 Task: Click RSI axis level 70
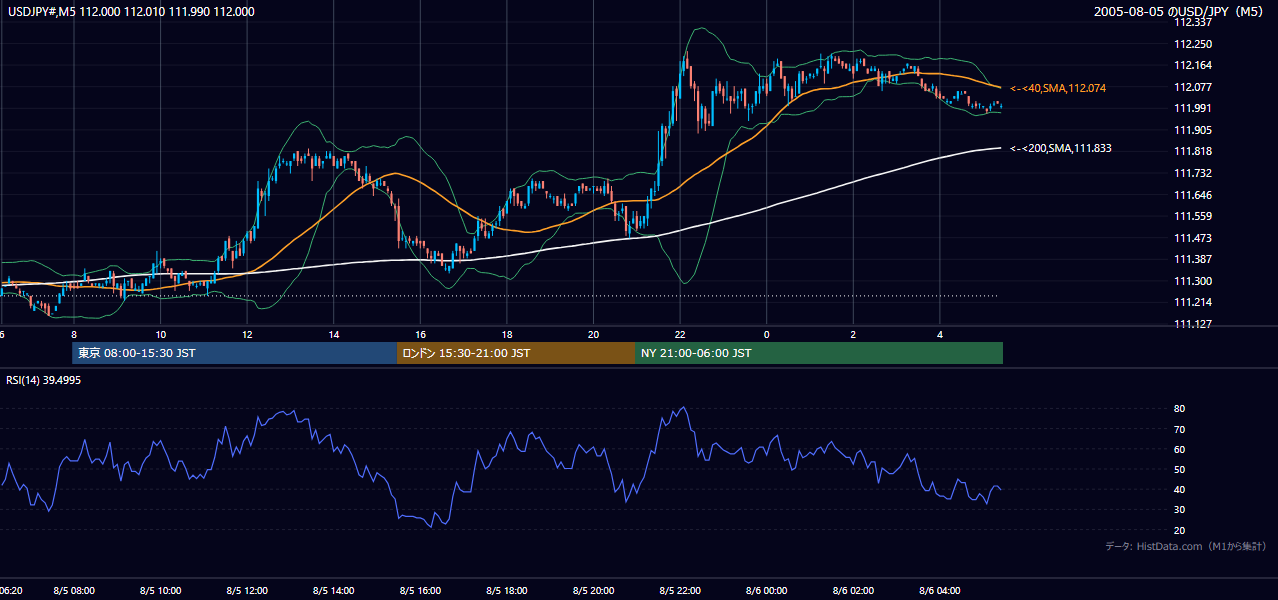[1179, 430]
